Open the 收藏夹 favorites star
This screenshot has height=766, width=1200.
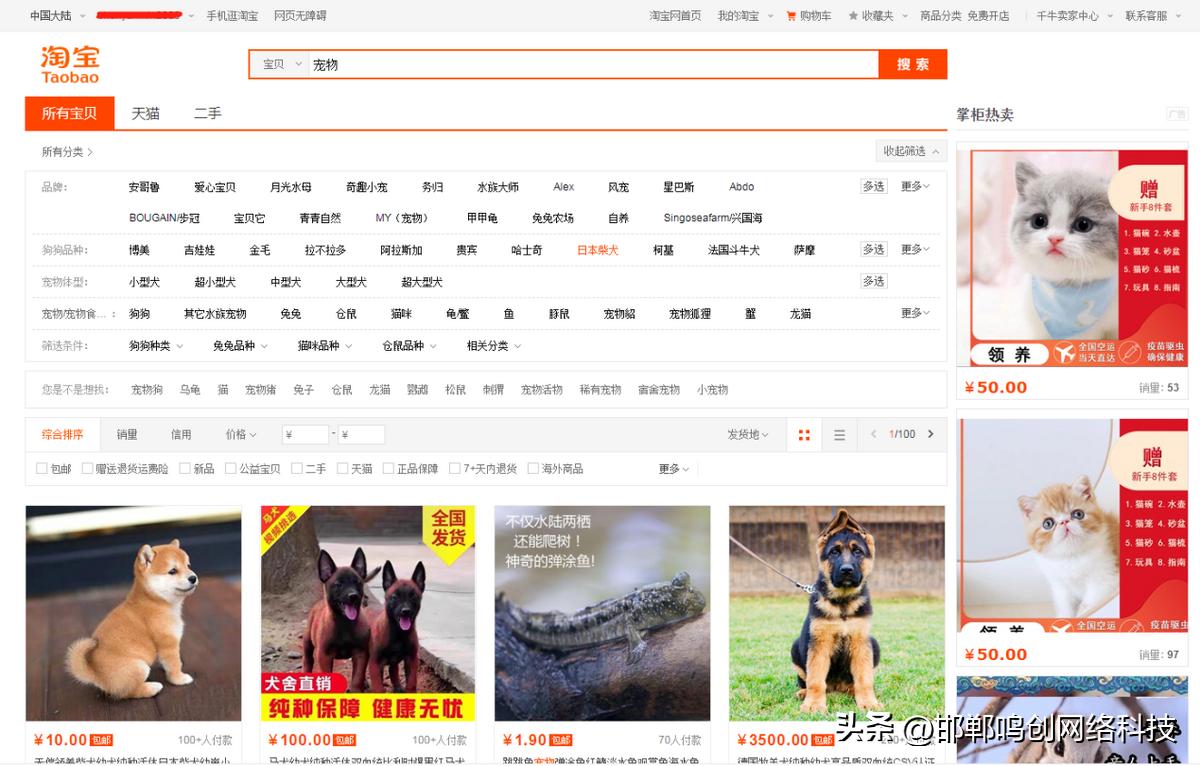871,16
